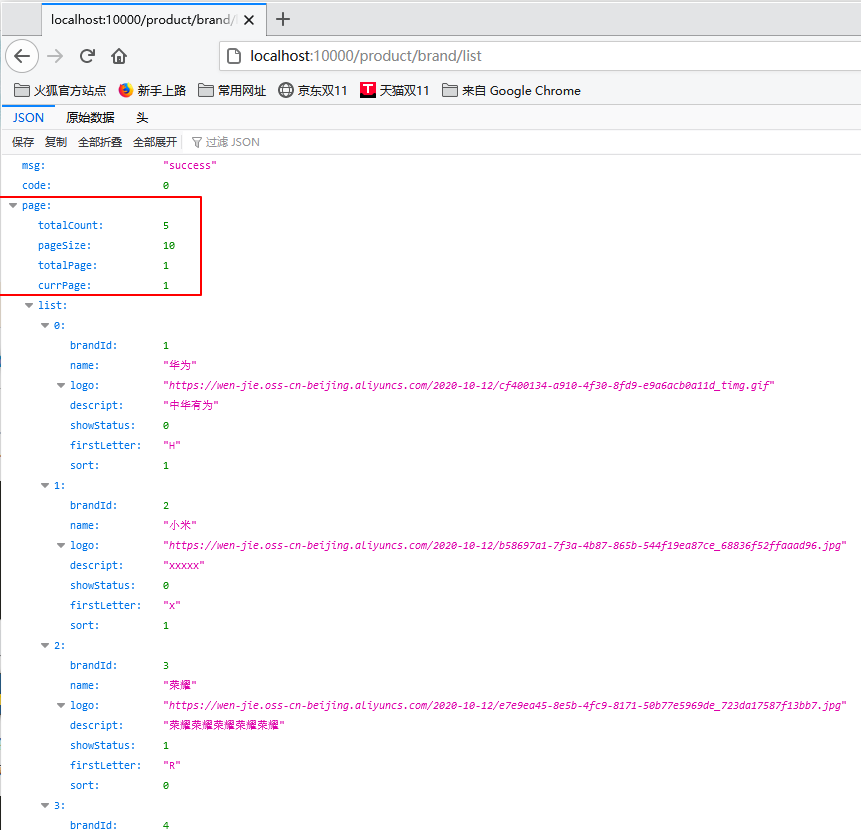Select the totalCount key

click(x=70, y=226)
